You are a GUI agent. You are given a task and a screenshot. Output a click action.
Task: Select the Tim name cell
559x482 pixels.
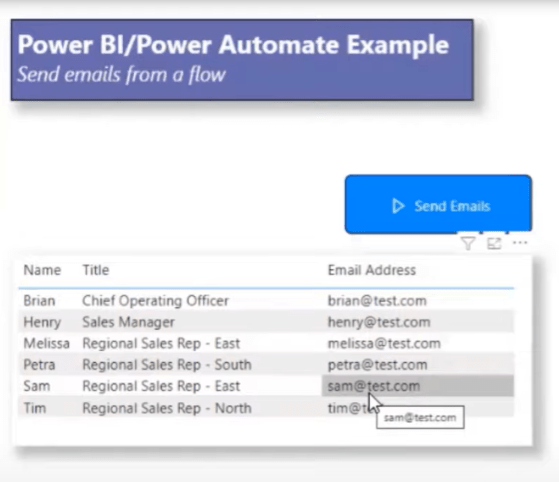(35, 408)
